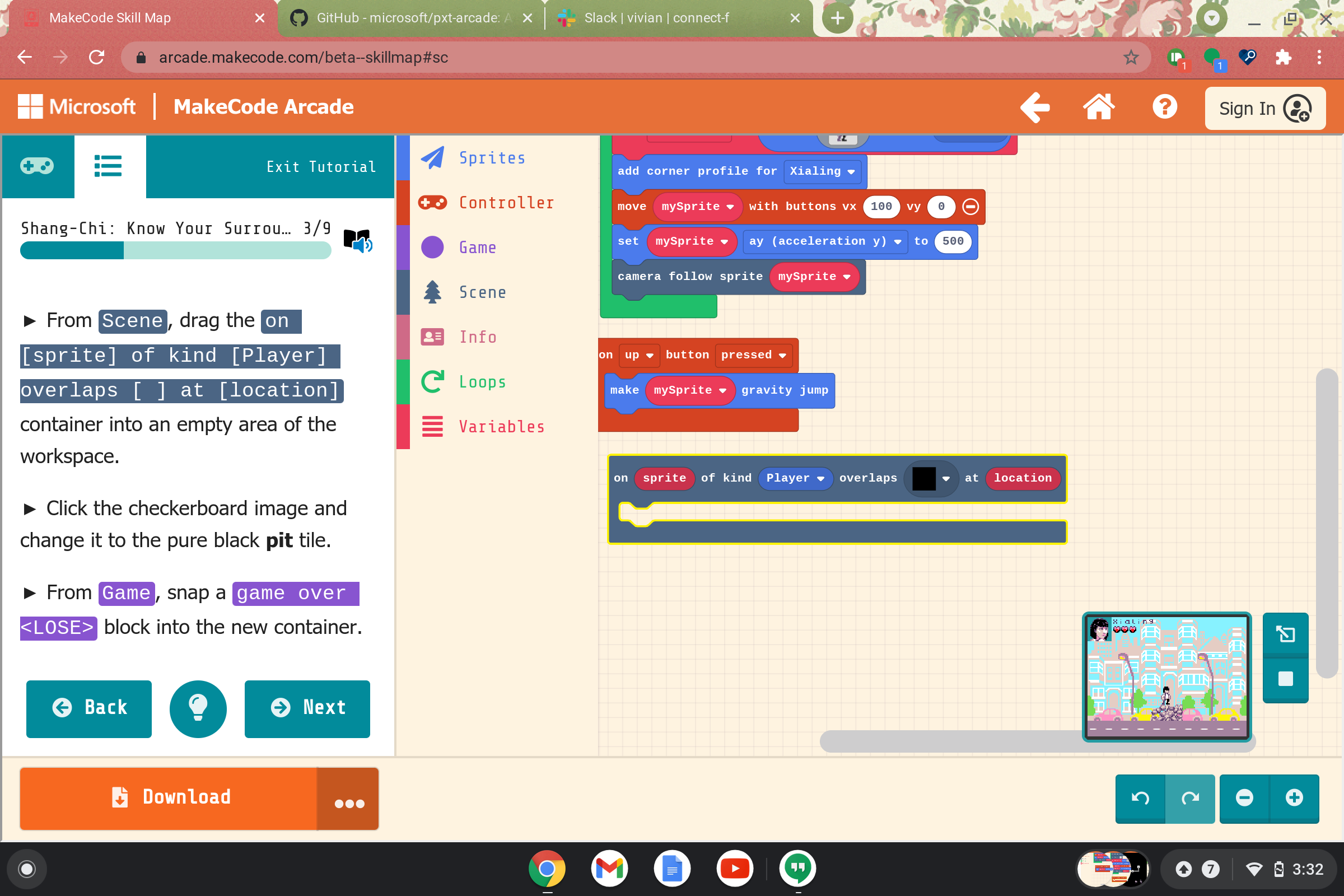The image size is (1344, 896).
Task: Open the Home icon in header
Action: pos(1098,108)
